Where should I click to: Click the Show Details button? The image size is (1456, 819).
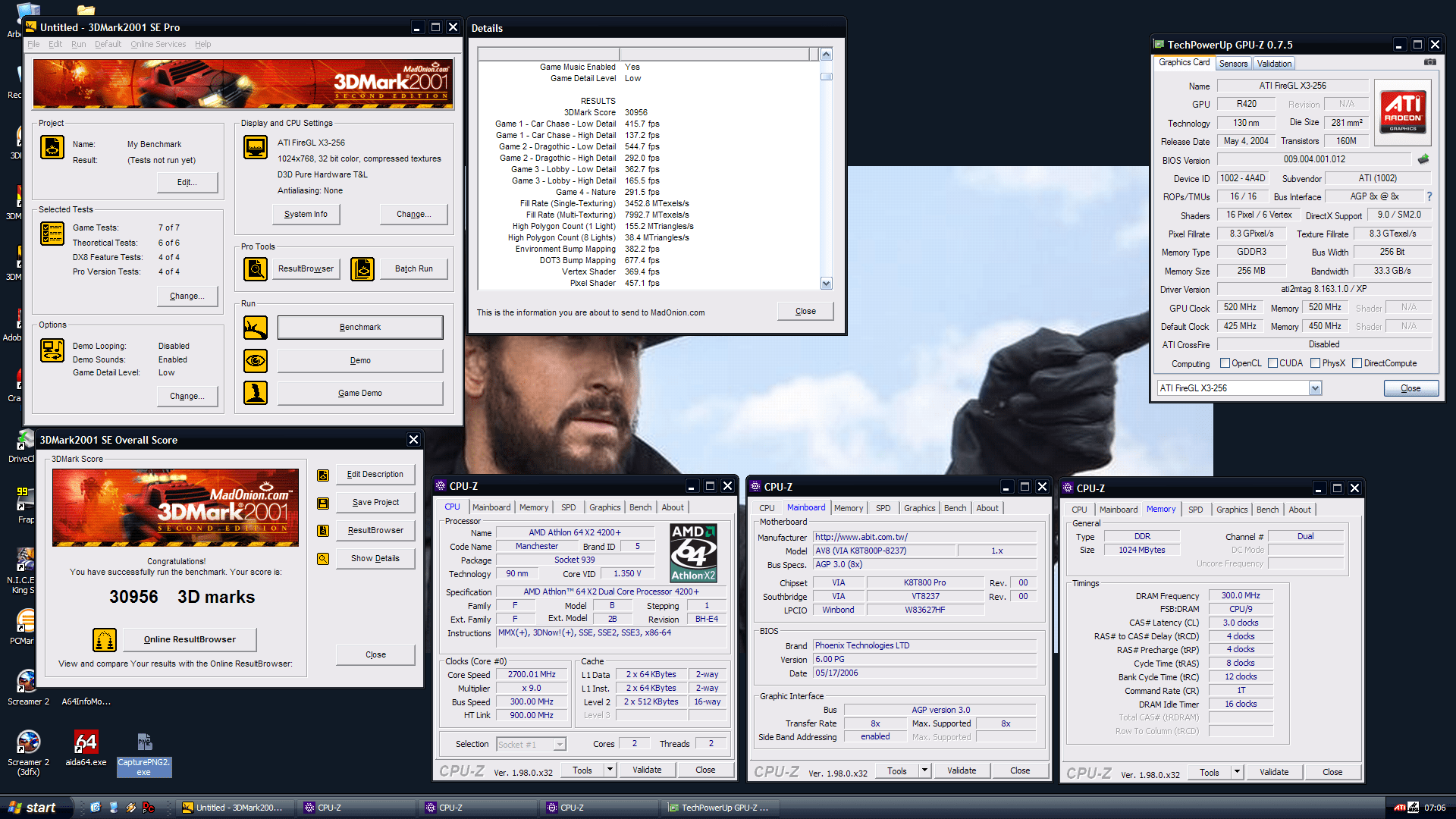tap(375, 559)
